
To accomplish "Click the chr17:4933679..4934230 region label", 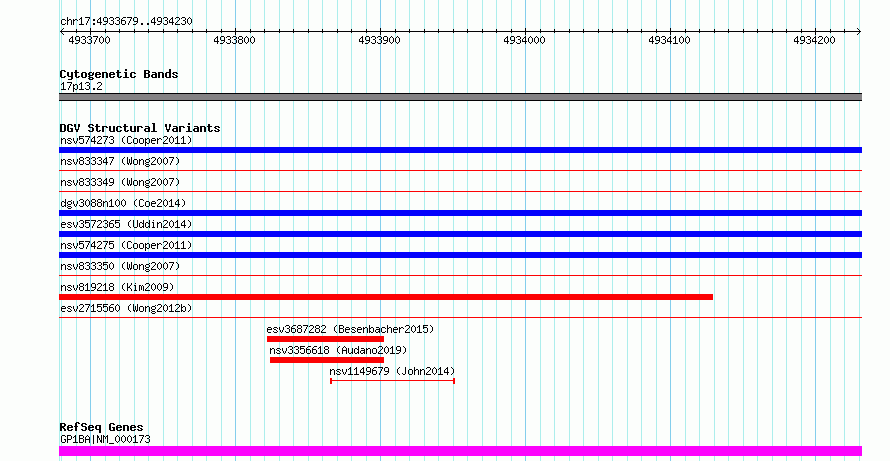I will click(x=126, y=22).
